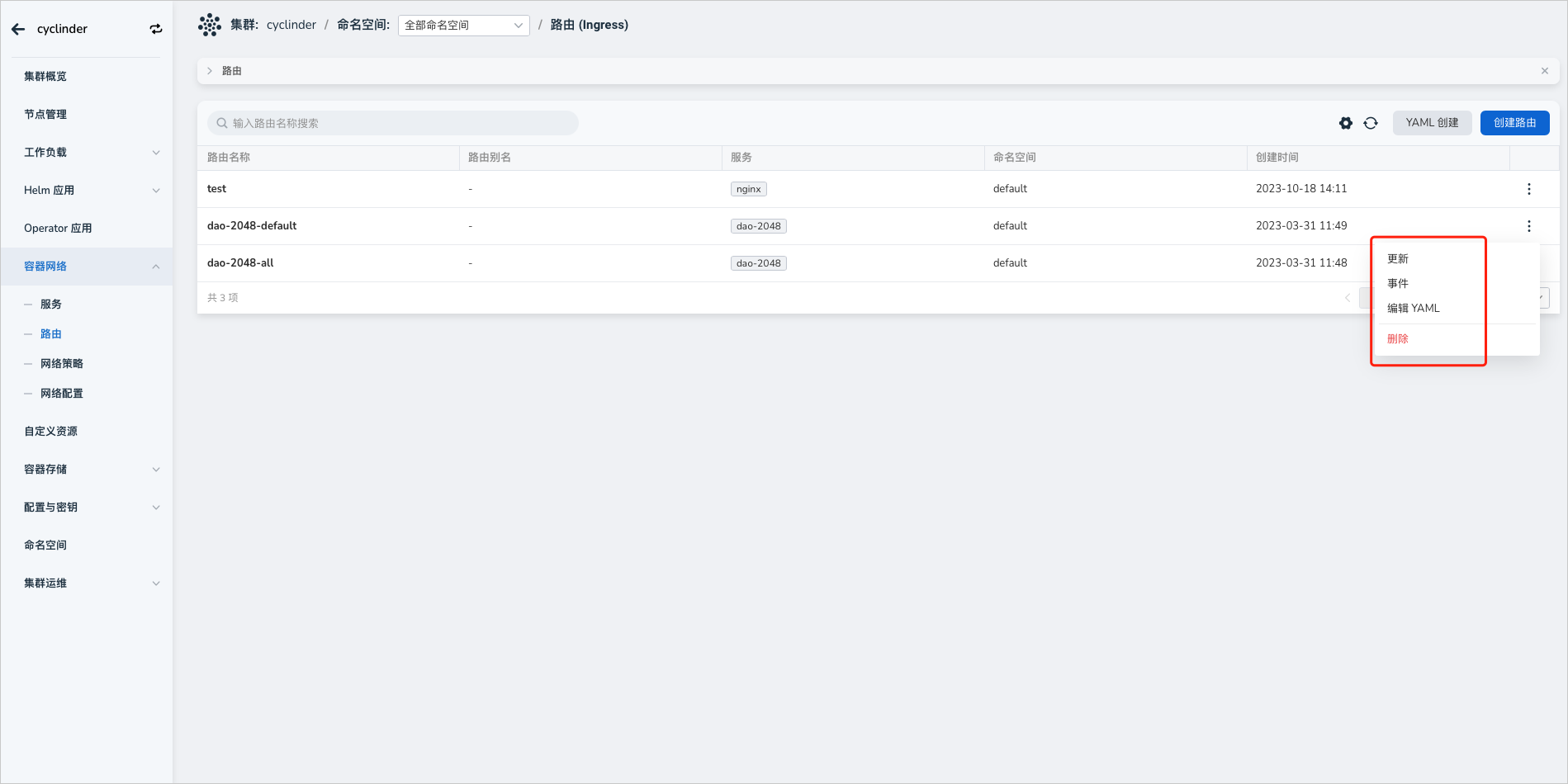Open 网络策略 in the sidebar
The width and height of the screenshot is (1568, 784).
[62, 364]
